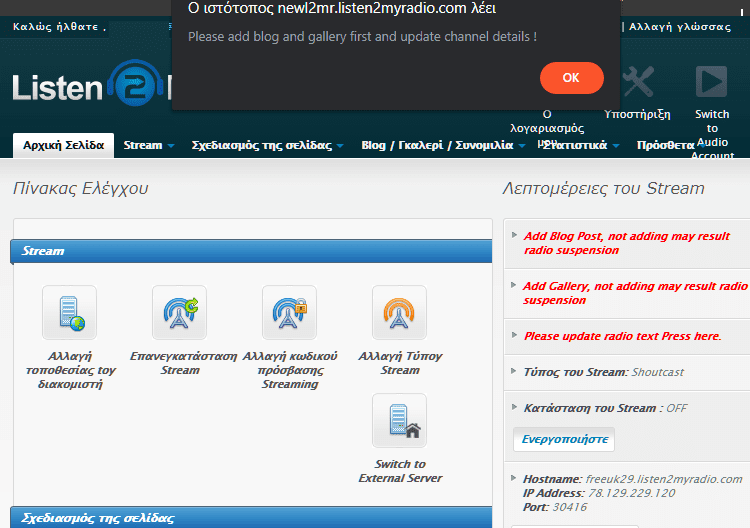Click the alert message about blog and gallery

(x=362, y=37)
